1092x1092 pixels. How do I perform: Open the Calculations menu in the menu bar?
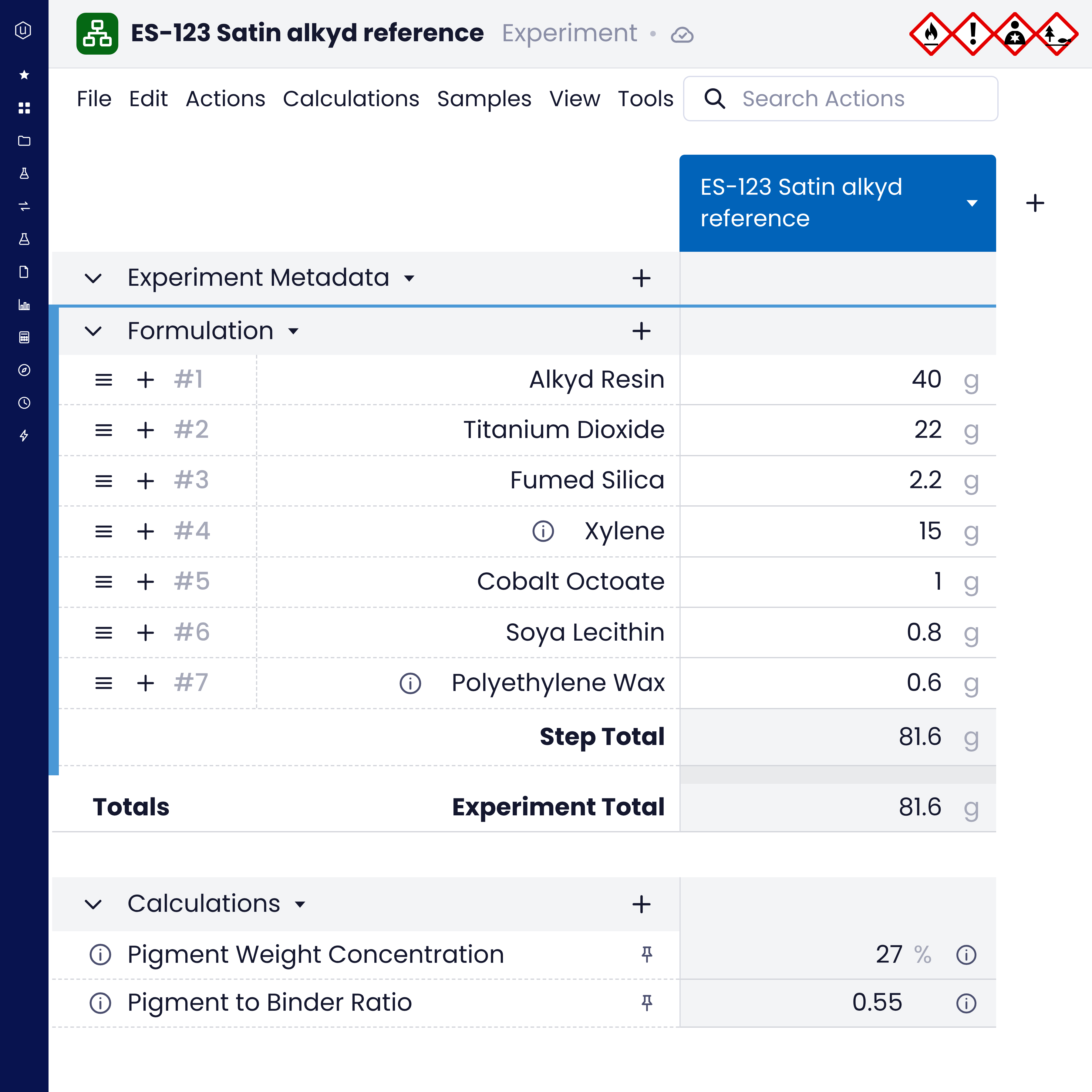pyautogui.click(x=351, y=99)
